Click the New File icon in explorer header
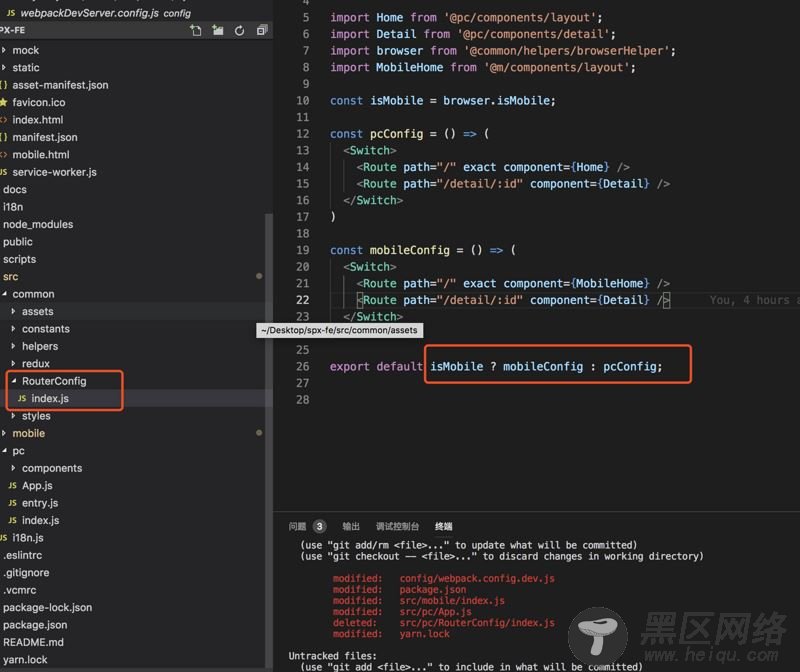The height and width of the screenshot is (672, 800). pos(196,31)
